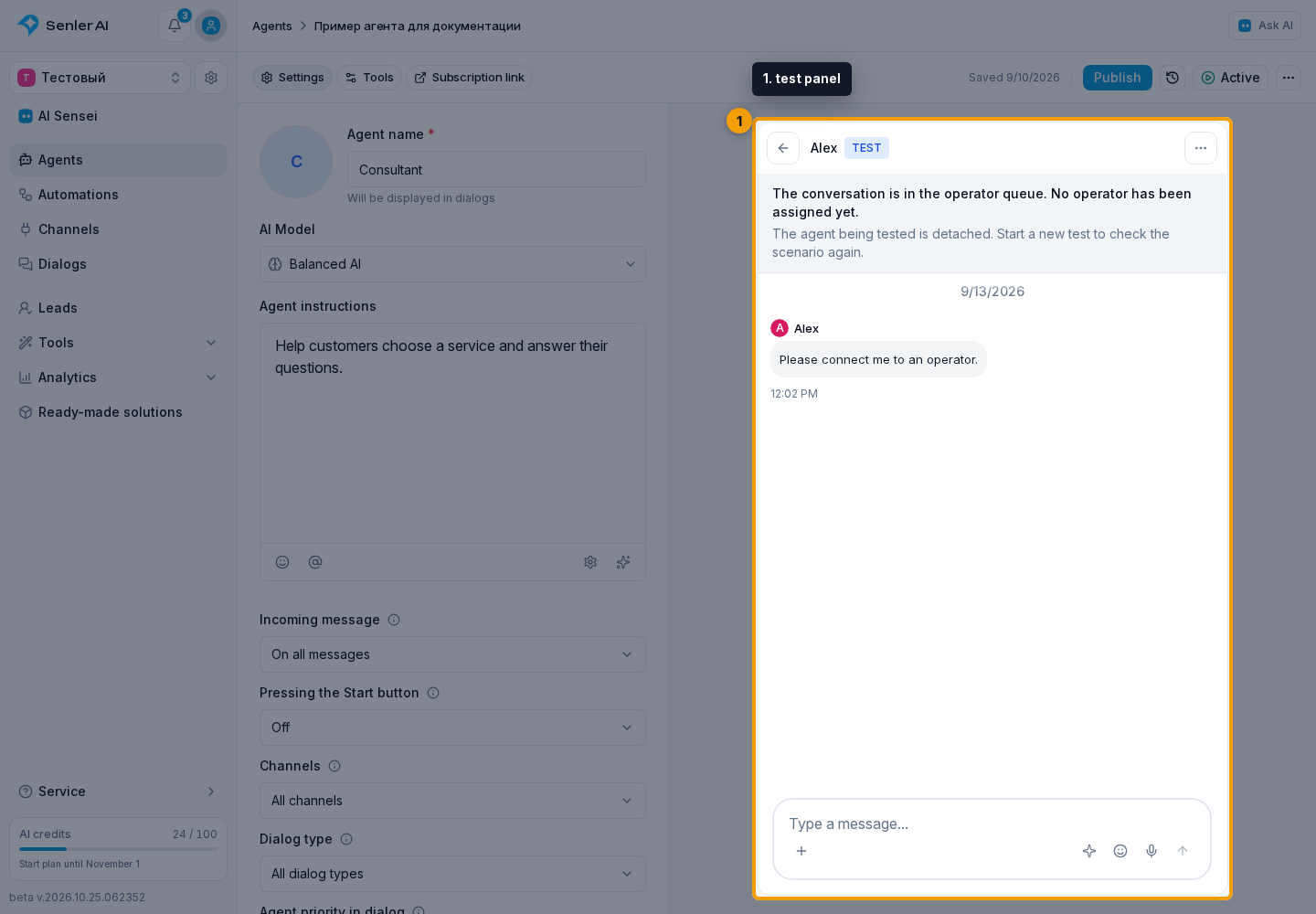Open the AI Model Balanced AI dropdown
The height and width of the screenshot is (914, 1316).
pyautogui.click(x=452, y=264)
